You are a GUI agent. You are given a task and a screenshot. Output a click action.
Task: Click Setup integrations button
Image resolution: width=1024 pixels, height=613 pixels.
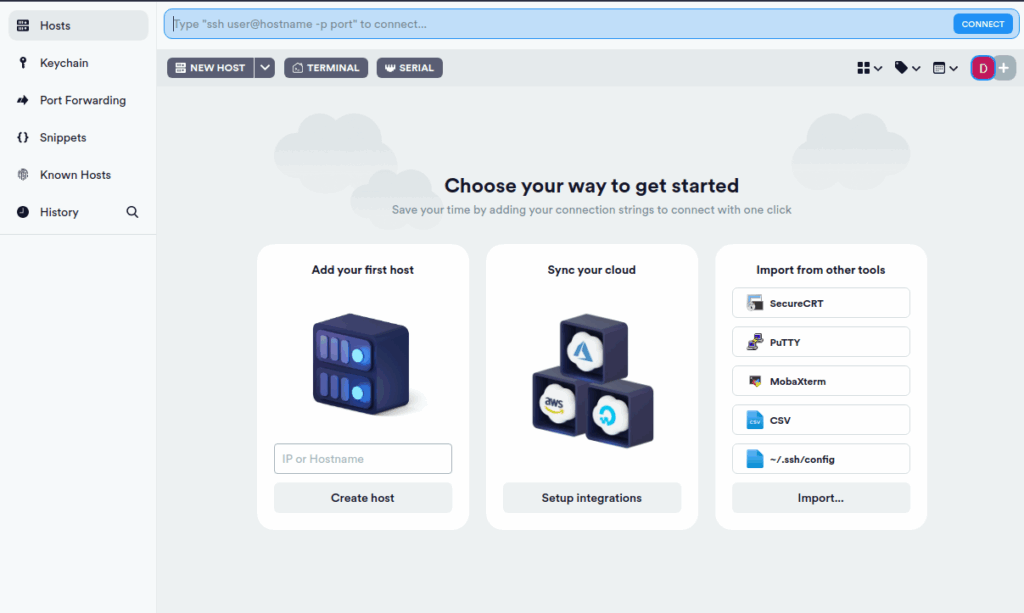point(592,498)
